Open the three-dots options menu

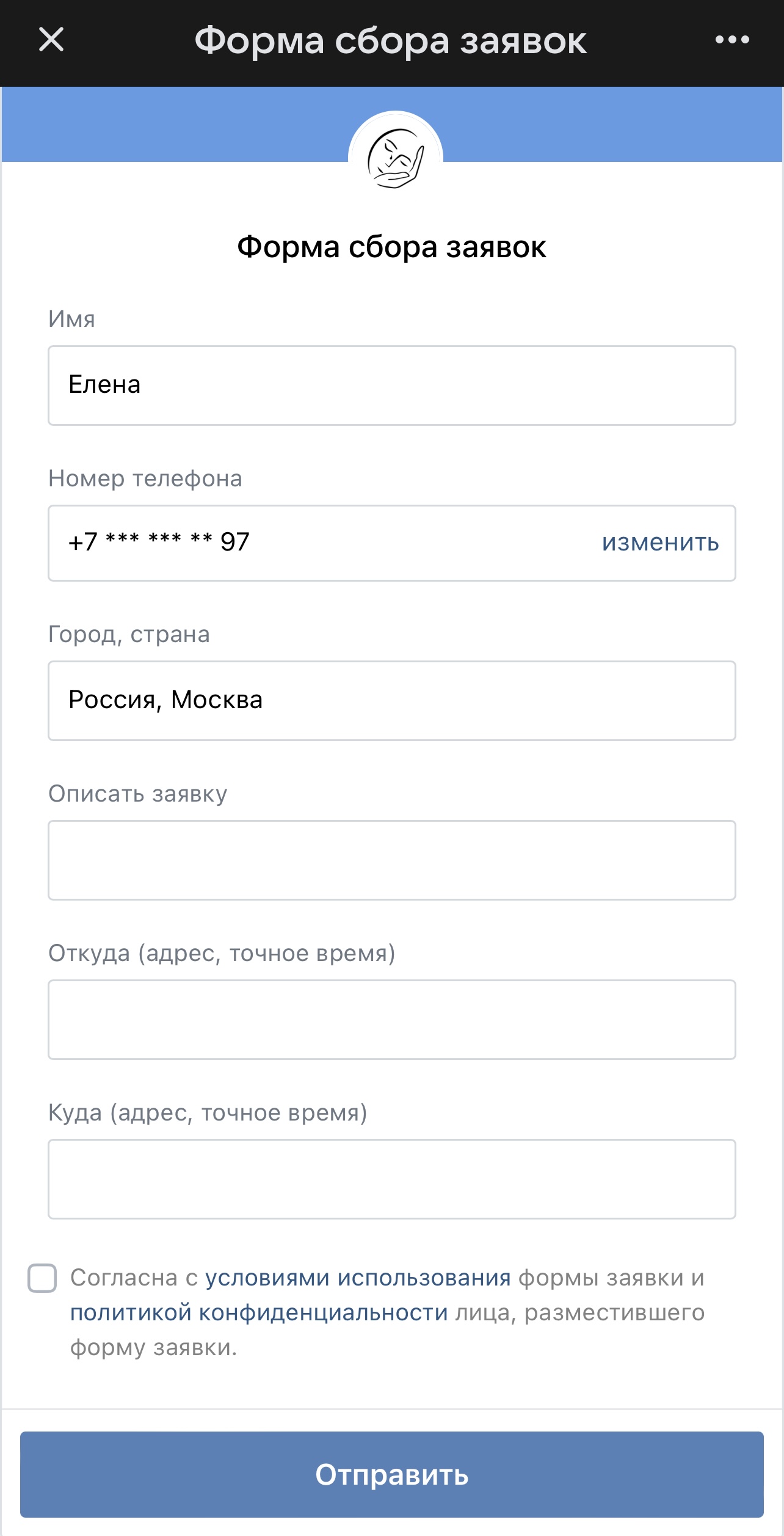[732, 40]
